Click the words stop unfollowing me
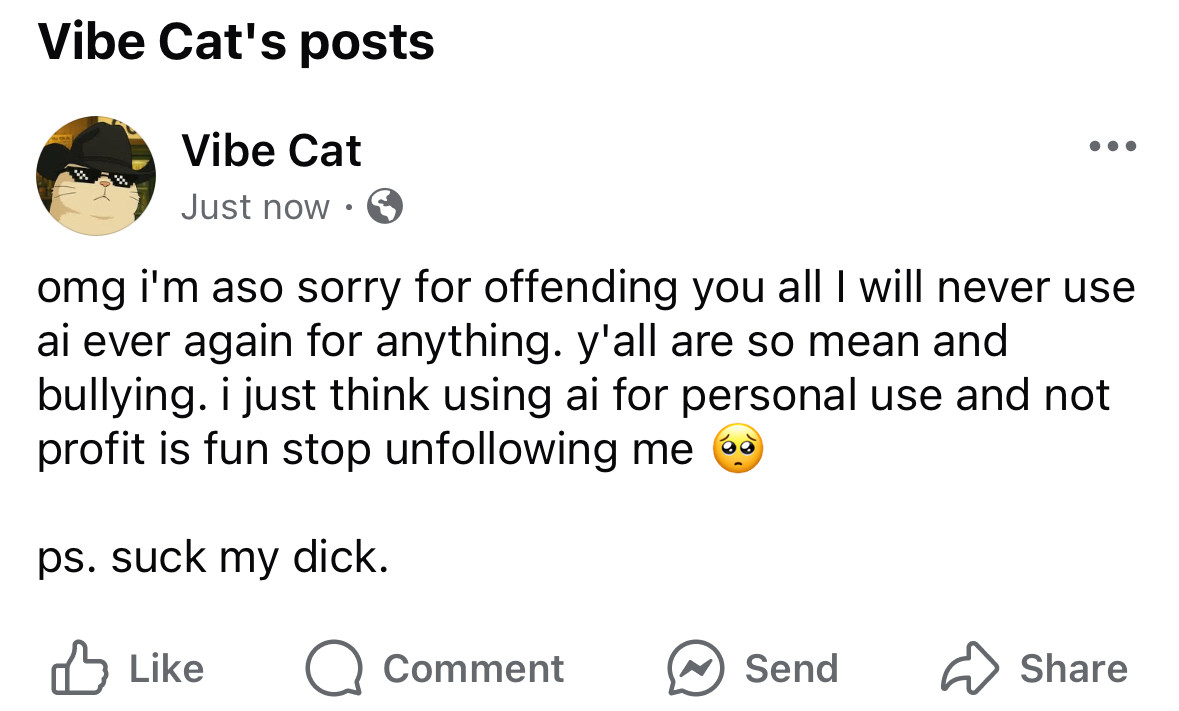This screenshot has height=711, width=1179. coord(487,449)
